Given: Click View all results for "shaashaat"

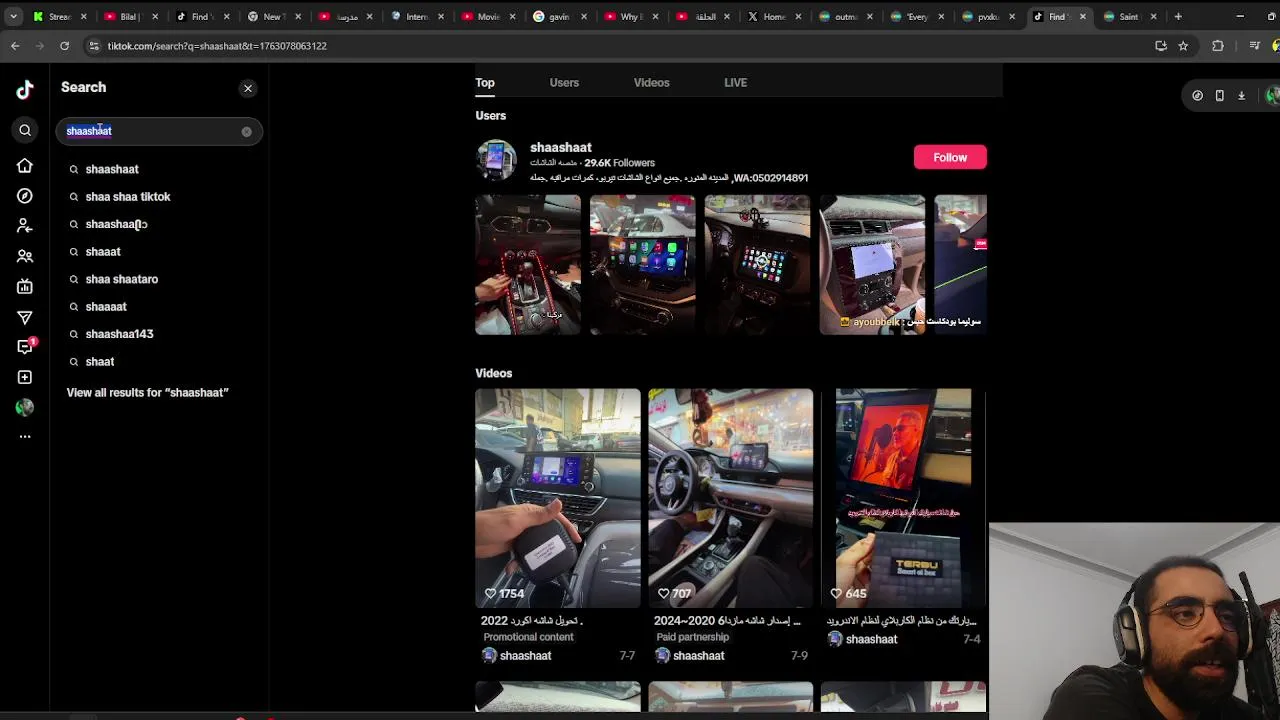Looking at the screenshot, I should 147,393.
